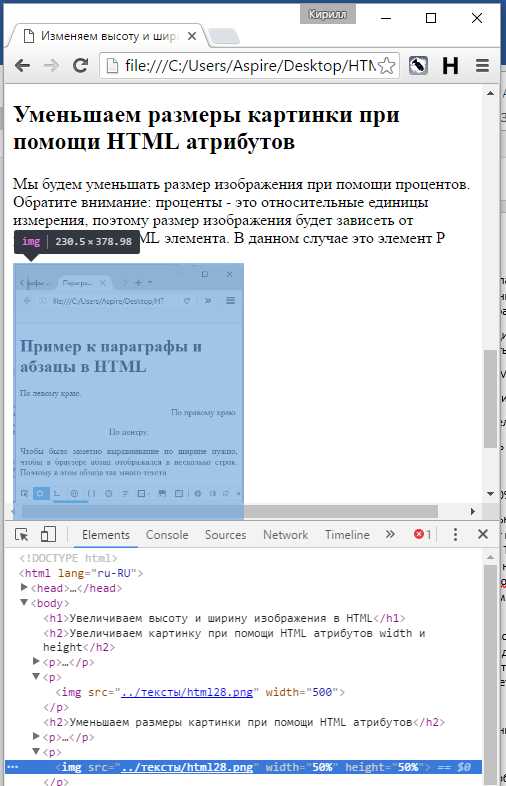The height and width of the screenshot is (786, 506).
Task: Collapse p containing width="500" image
Action: 36,676
